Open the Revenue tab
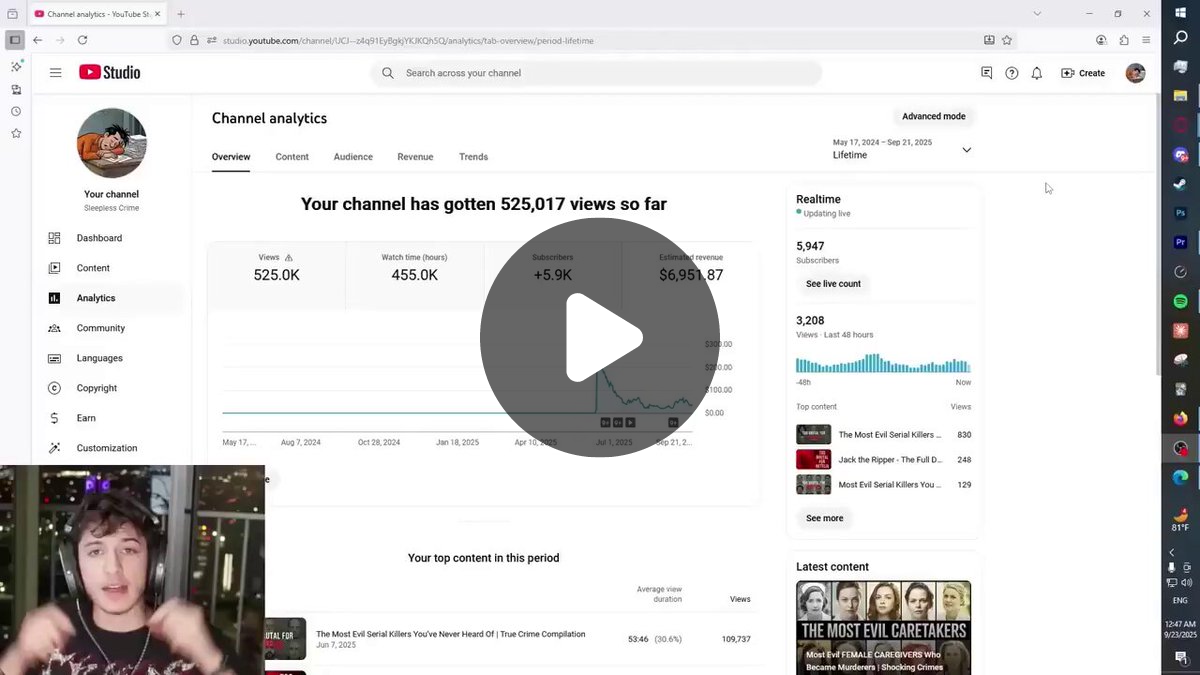1200x675 pixels. tap(415, 157)
